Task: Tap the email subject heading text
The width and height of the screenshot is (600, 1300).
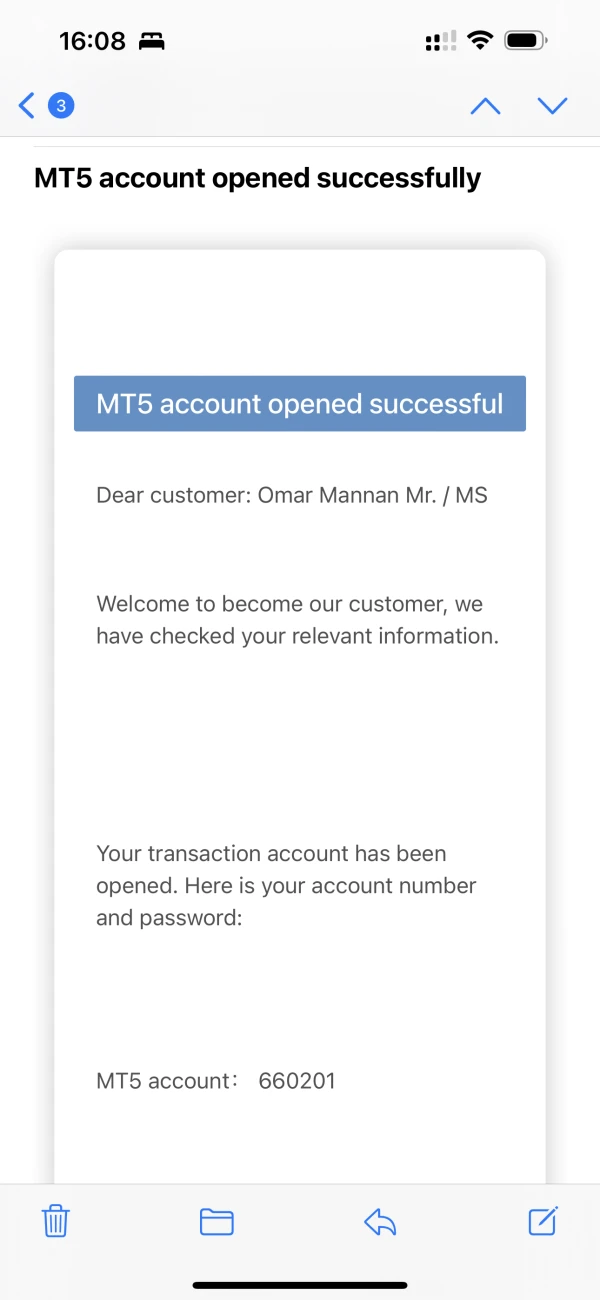Action: pos(258,178)
